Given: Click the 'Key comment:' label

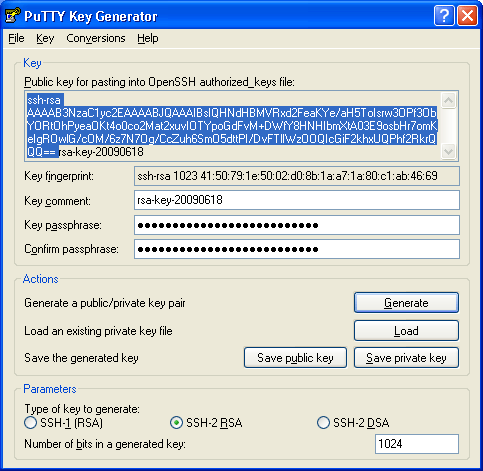Looking at the screenshot, I should [57, 201].
